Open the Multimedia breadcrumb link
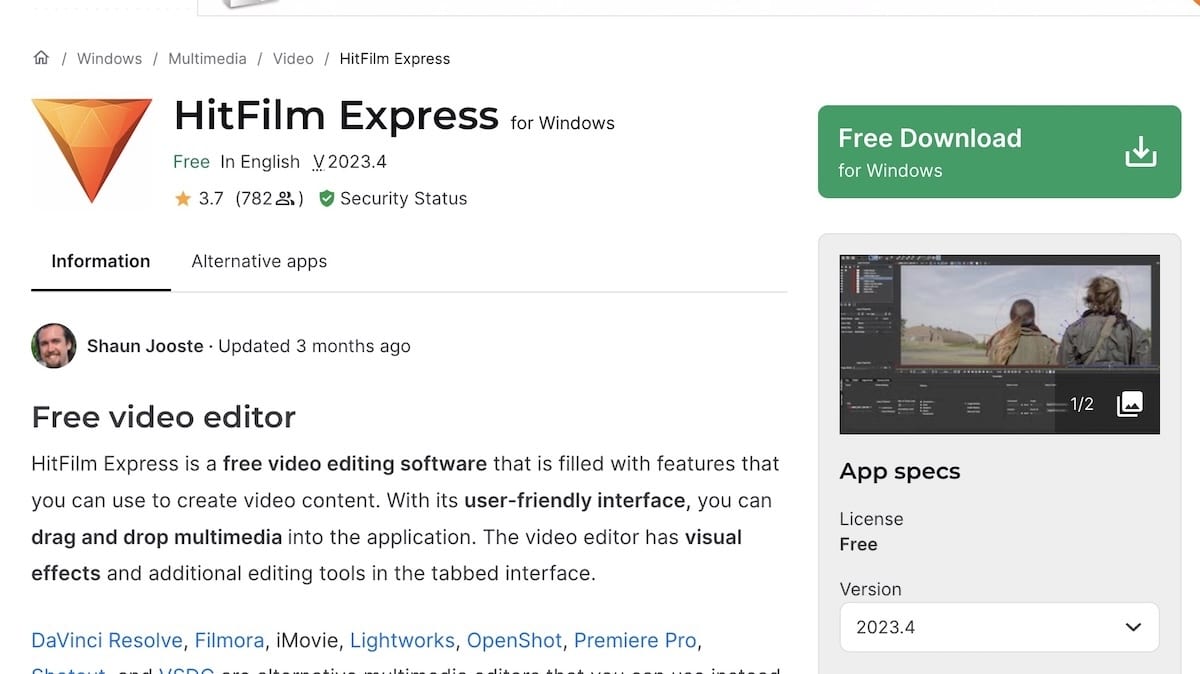 (207, 58)
